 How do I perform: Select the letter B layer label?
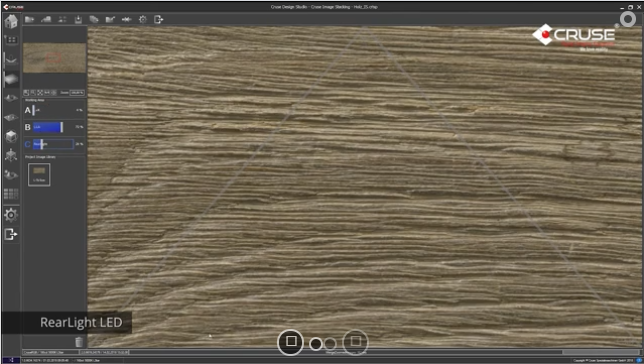point(28,127)
